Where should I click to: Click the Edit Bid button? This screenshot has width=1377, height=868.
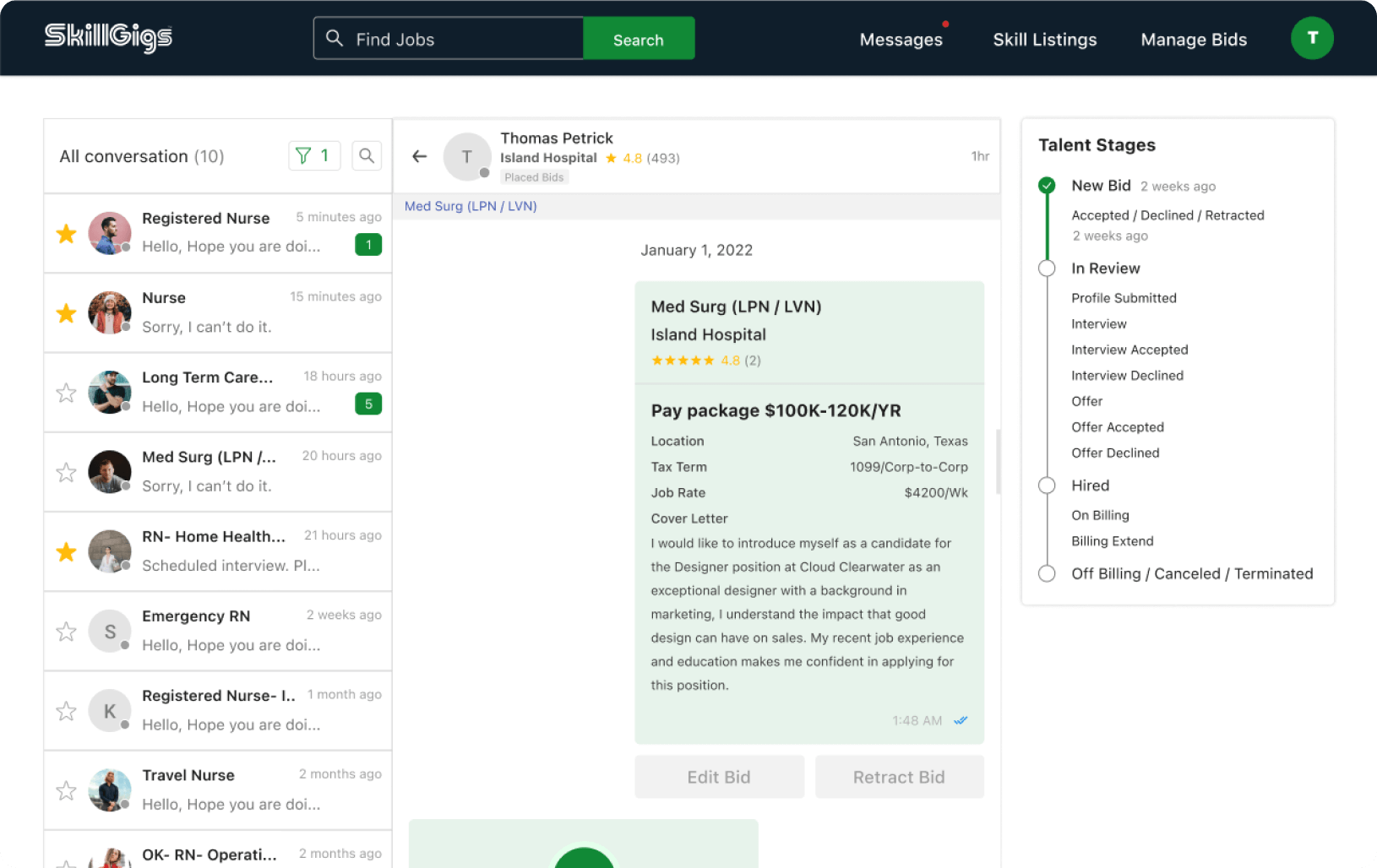tap(719, 777)
